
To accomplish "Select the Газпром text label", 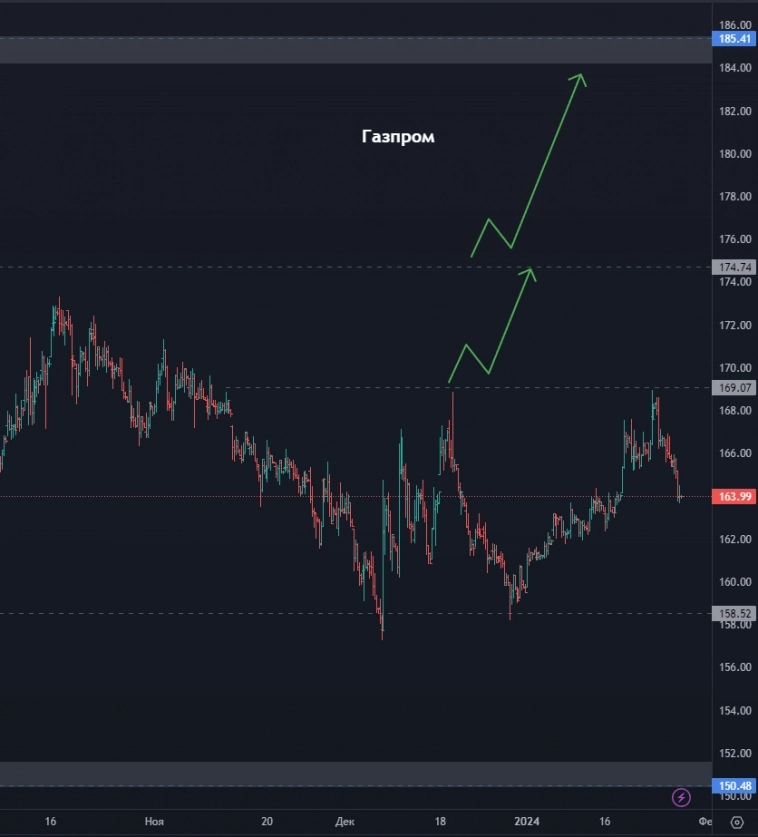I will pyautogui.click(x=398, y=137).
